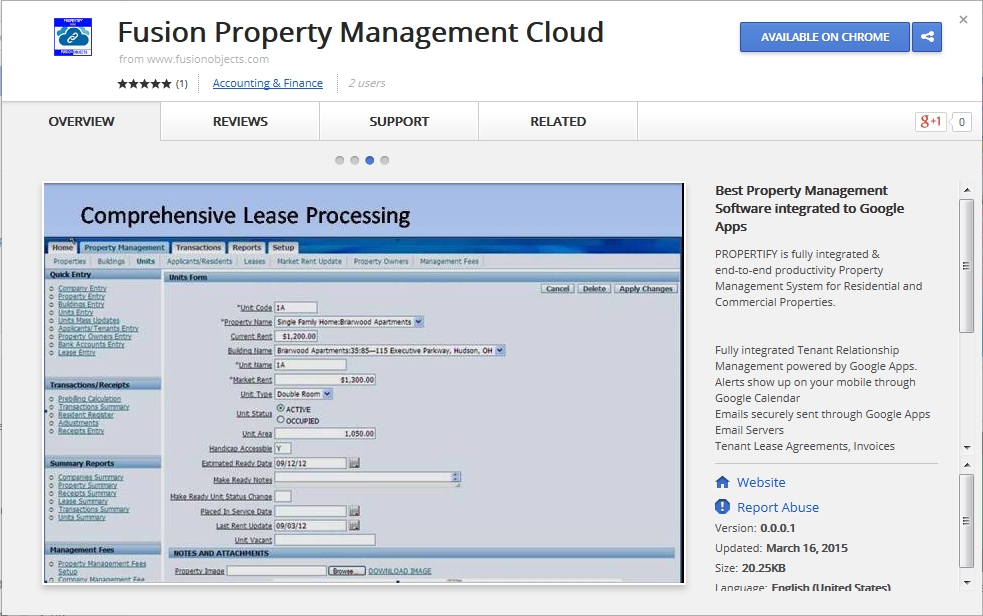Viewport: 983px width, 616px height.
Task: Select the first carousel dot
Action: pos(340,160)
